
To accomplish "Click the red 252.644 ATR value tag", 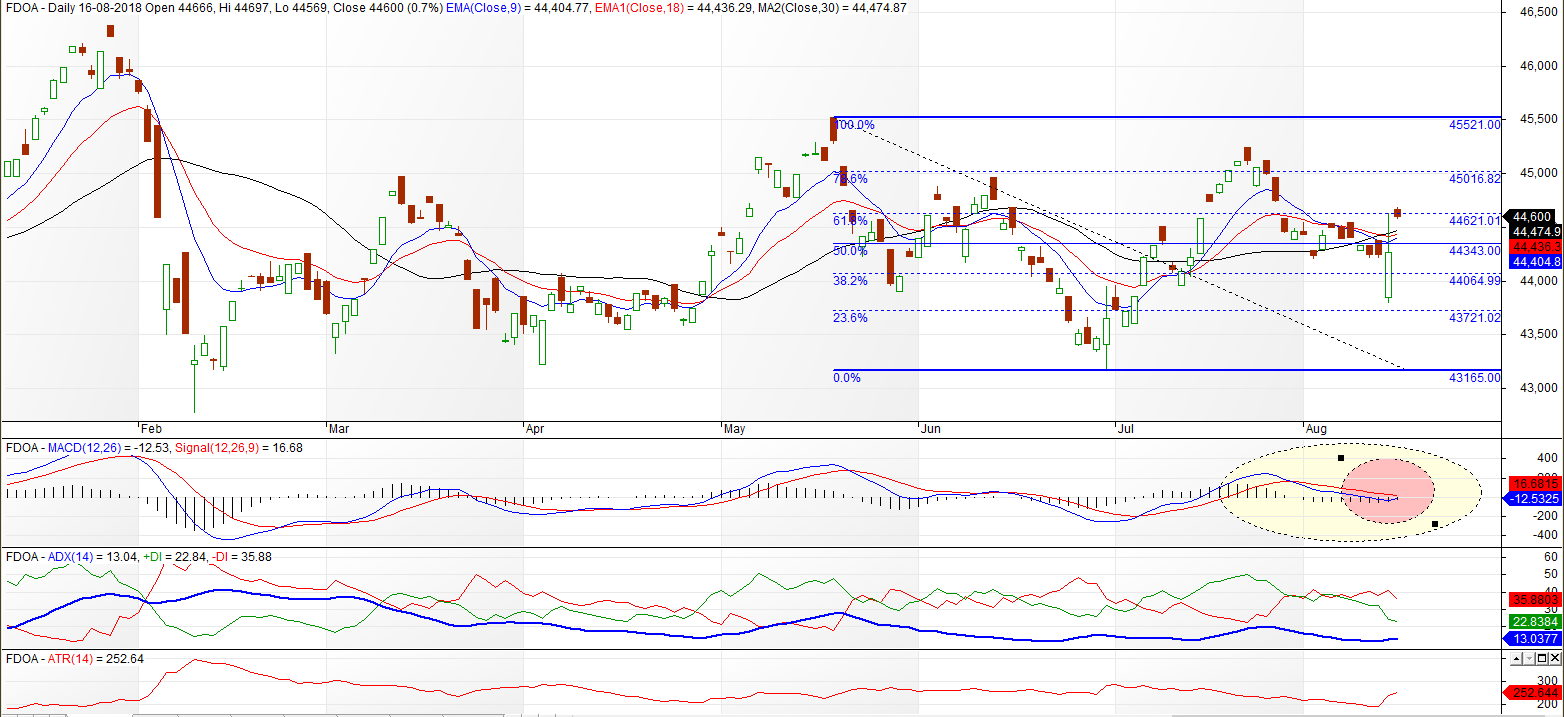I will point(1532,692).
